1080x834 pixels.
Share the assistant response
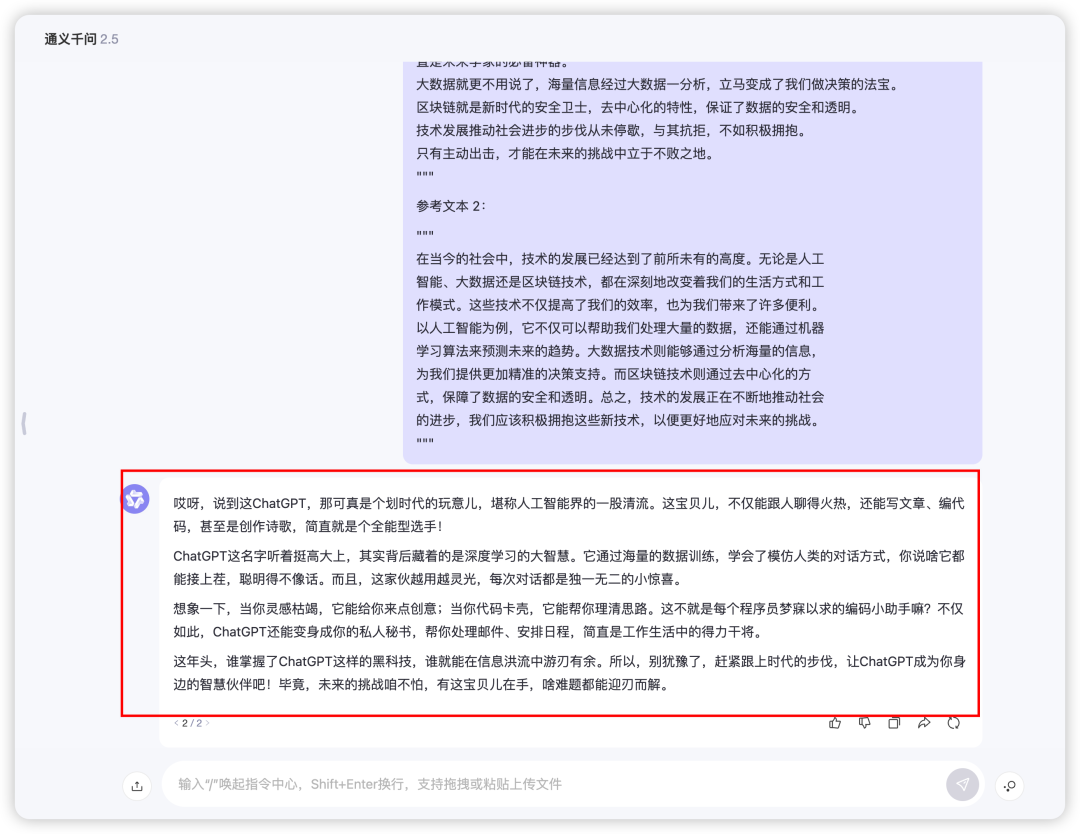[x=924, y=723]
